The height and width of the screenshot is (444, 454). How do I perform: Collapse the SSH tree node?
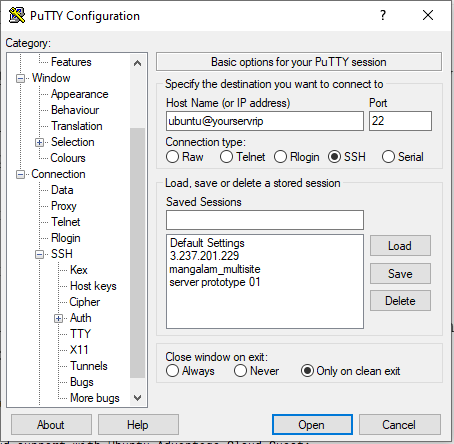tap(39, 255)
